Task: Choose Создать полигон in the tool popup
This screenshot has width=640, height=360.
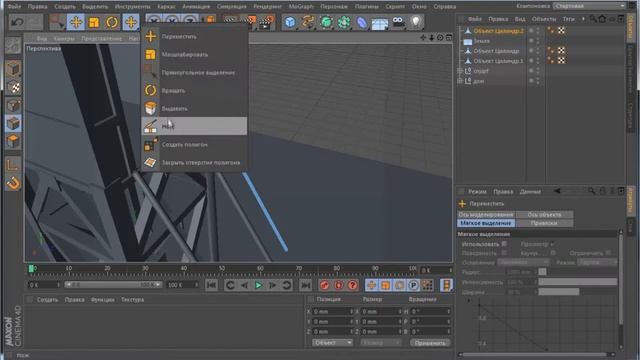Action: click(x=194, y=144)
